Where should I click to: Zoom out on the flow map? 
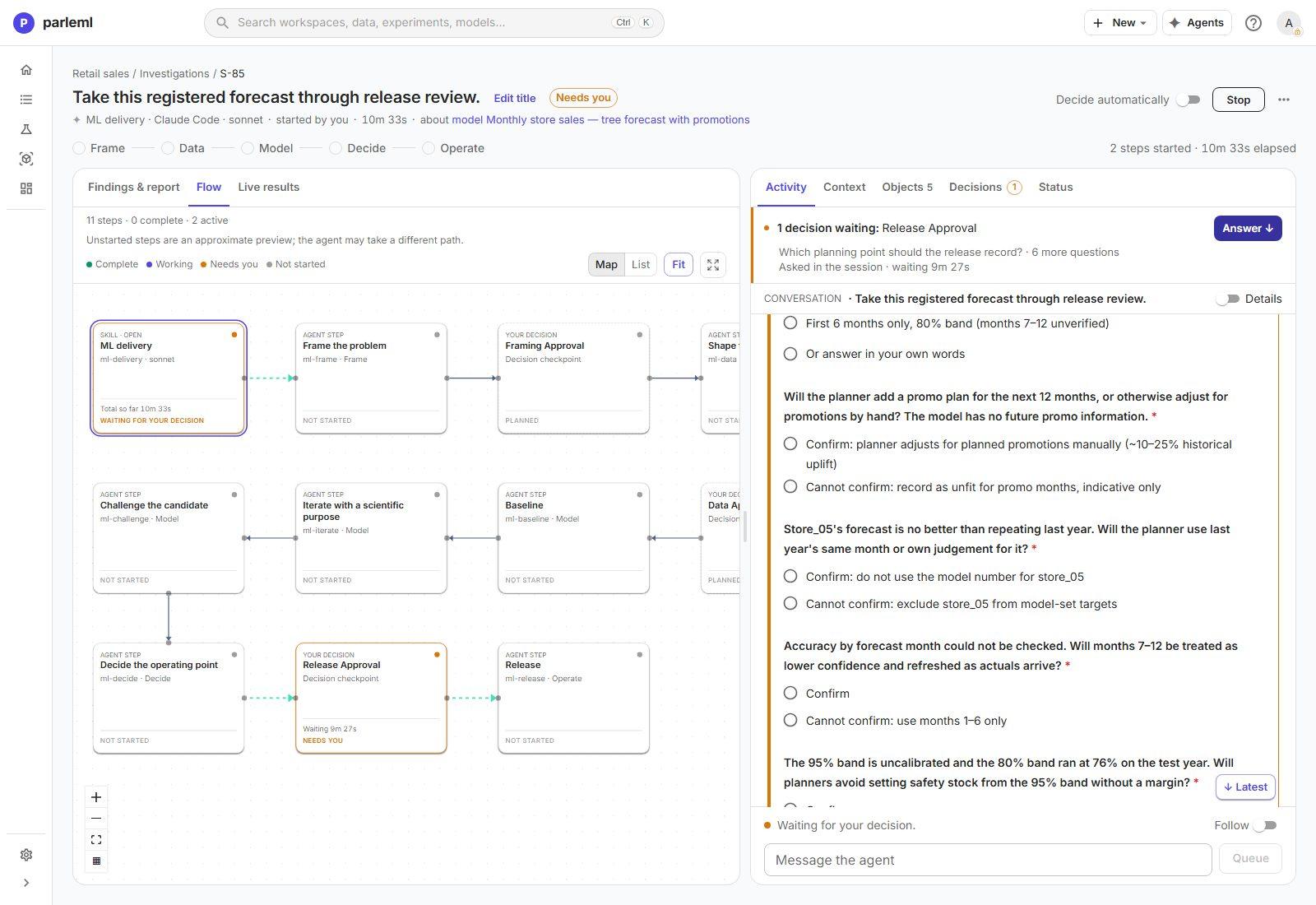96,819
